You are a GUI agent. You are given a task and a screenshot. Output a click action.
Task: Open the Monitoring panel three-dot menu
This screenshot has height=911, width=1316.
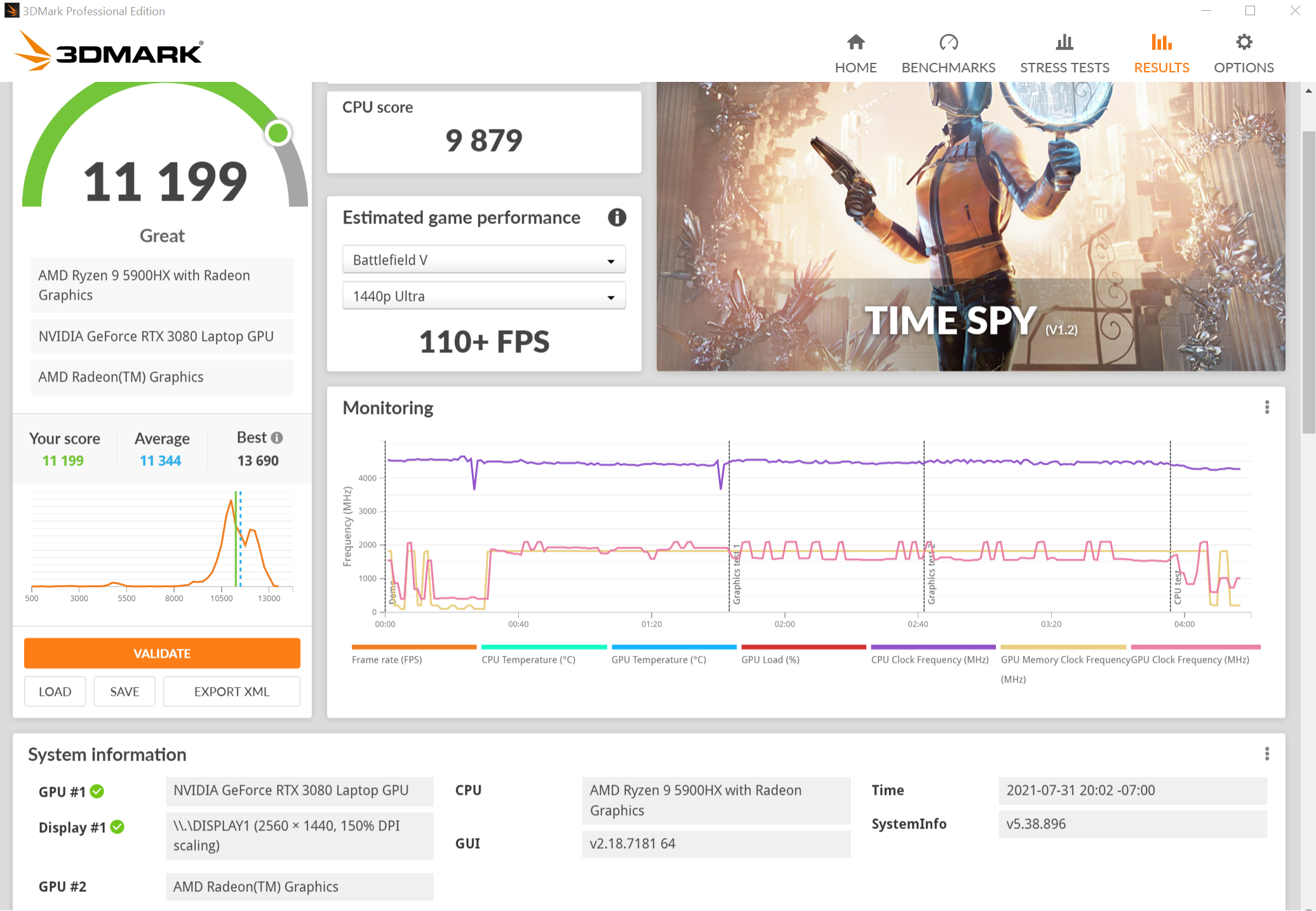(1266, 408)
